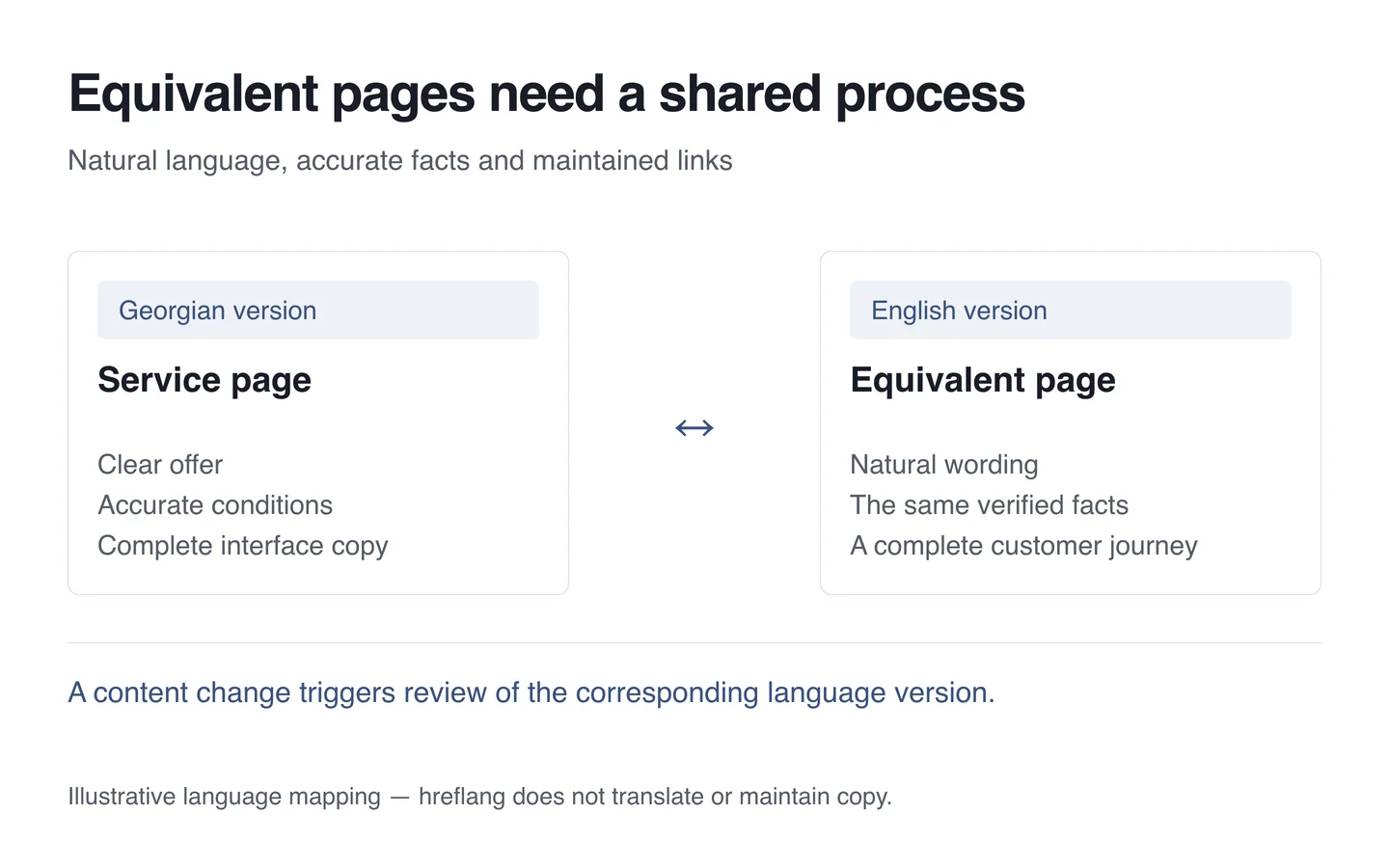Click the word 'process' in the title
The width and height of the screenshot is (1389, 868).
pos(931,95)
